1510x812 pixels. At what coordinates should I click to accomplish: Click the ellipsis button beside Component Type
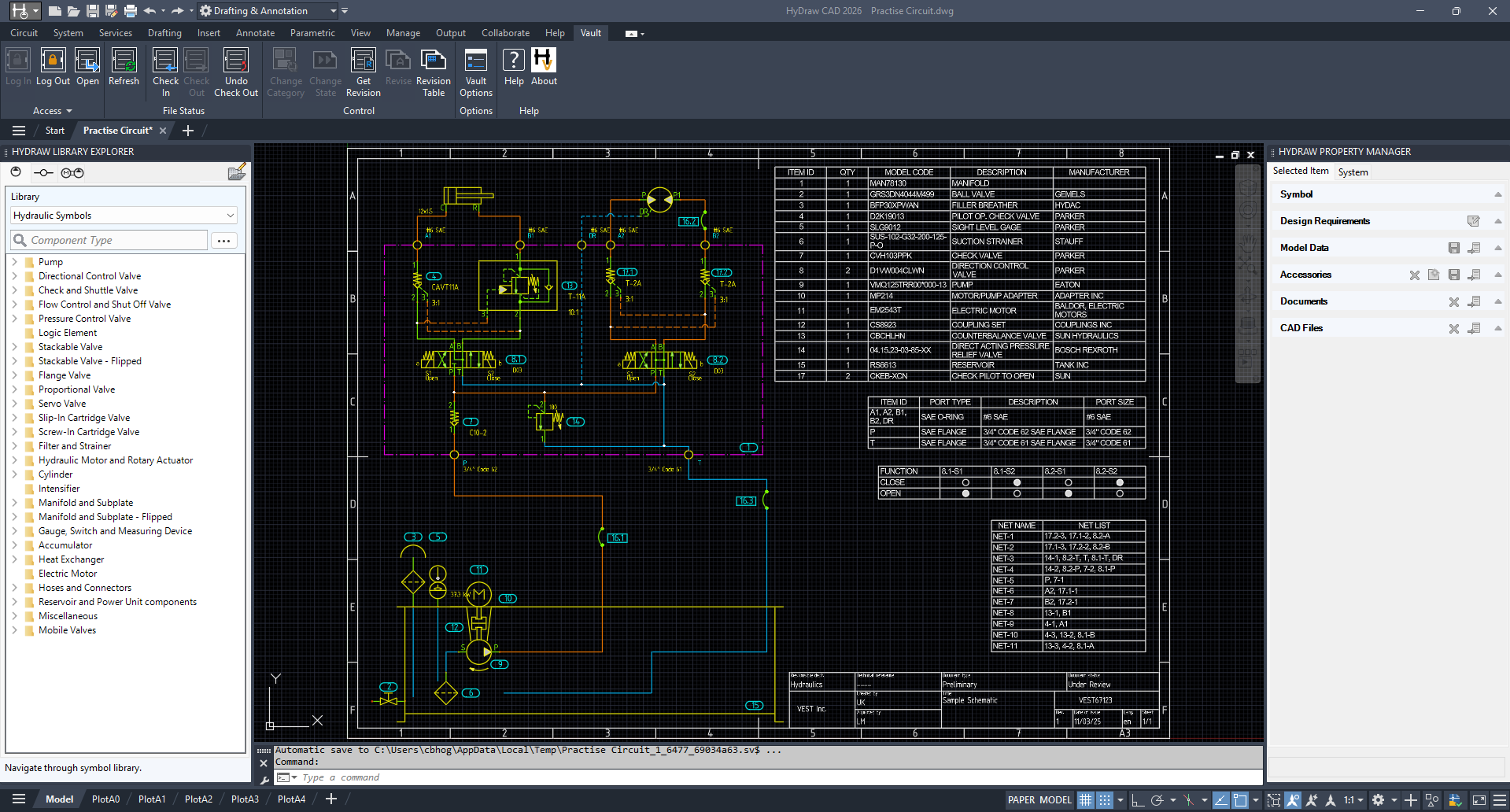[x=223, y=240]
